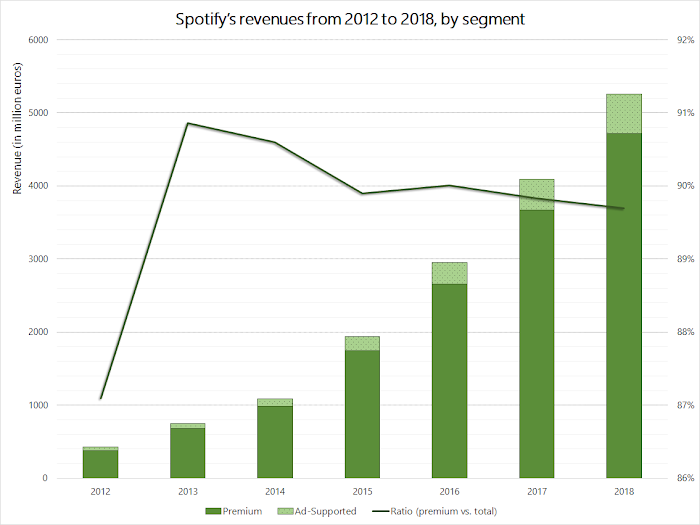Viewport: 700px width, 525px height.
Task: Select the 2017 Premium bar
Action: pos(537,344)
